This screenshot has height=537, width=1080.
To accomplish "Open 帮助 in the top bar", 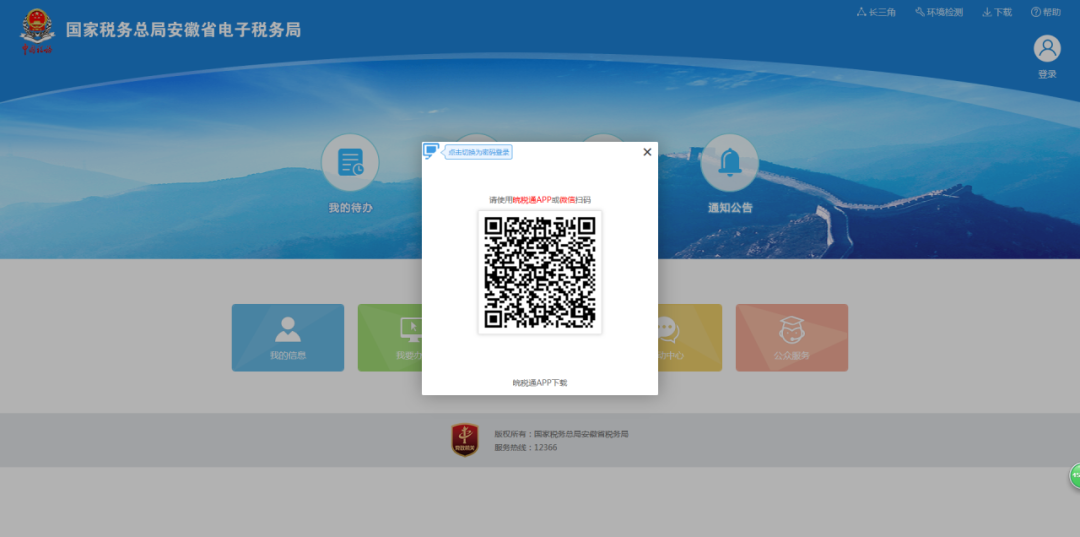I will pos(1046,12).
